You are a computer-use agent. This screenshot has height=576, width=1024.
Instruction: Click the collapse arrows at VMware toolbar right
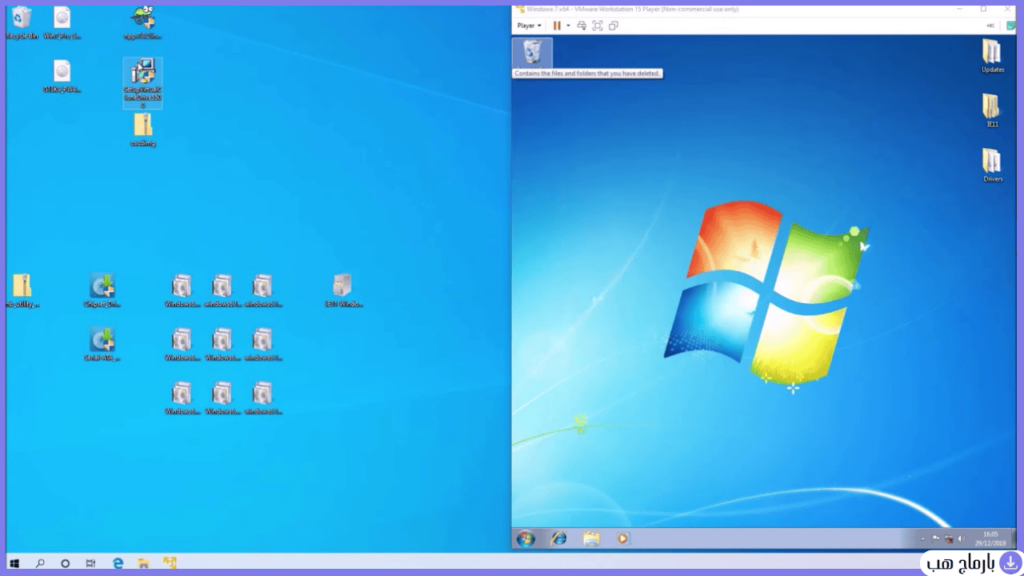pyautogui.click(x=990, y=25)
